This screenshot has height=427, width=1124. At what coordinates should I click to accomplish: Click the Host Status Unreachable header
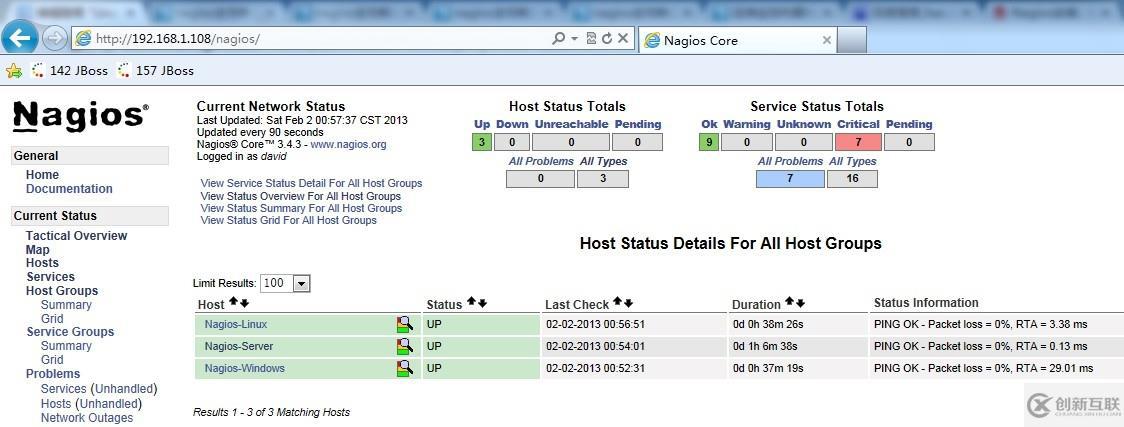(x=571, y=124)
